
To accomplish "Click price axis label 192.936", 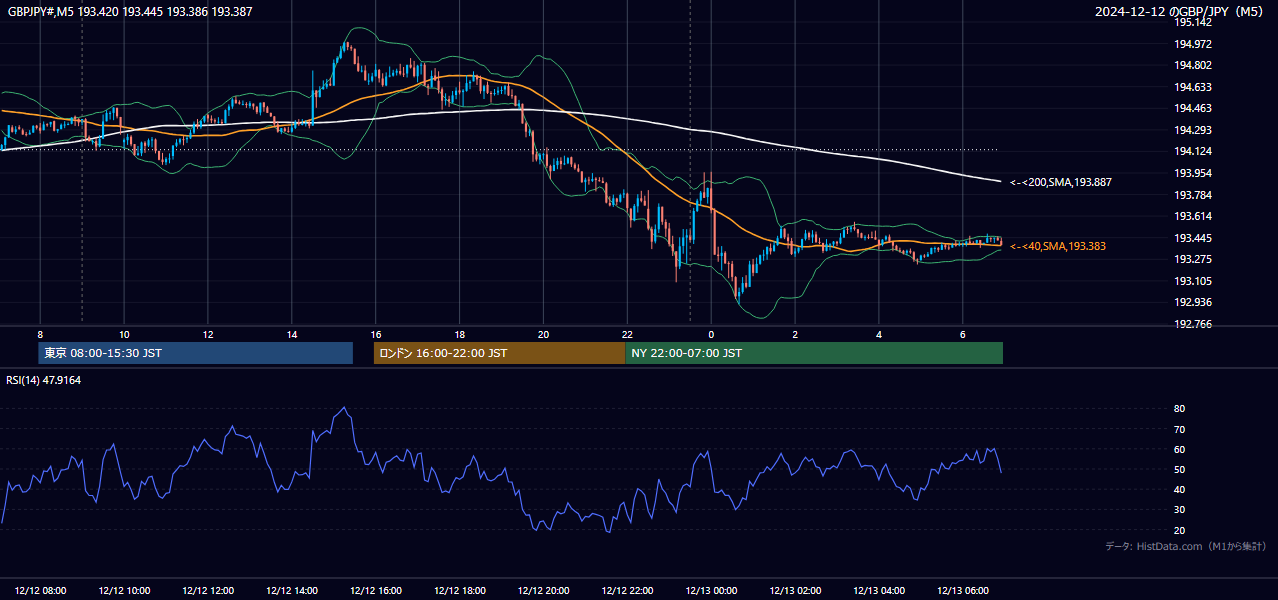I will point(1193,302).
